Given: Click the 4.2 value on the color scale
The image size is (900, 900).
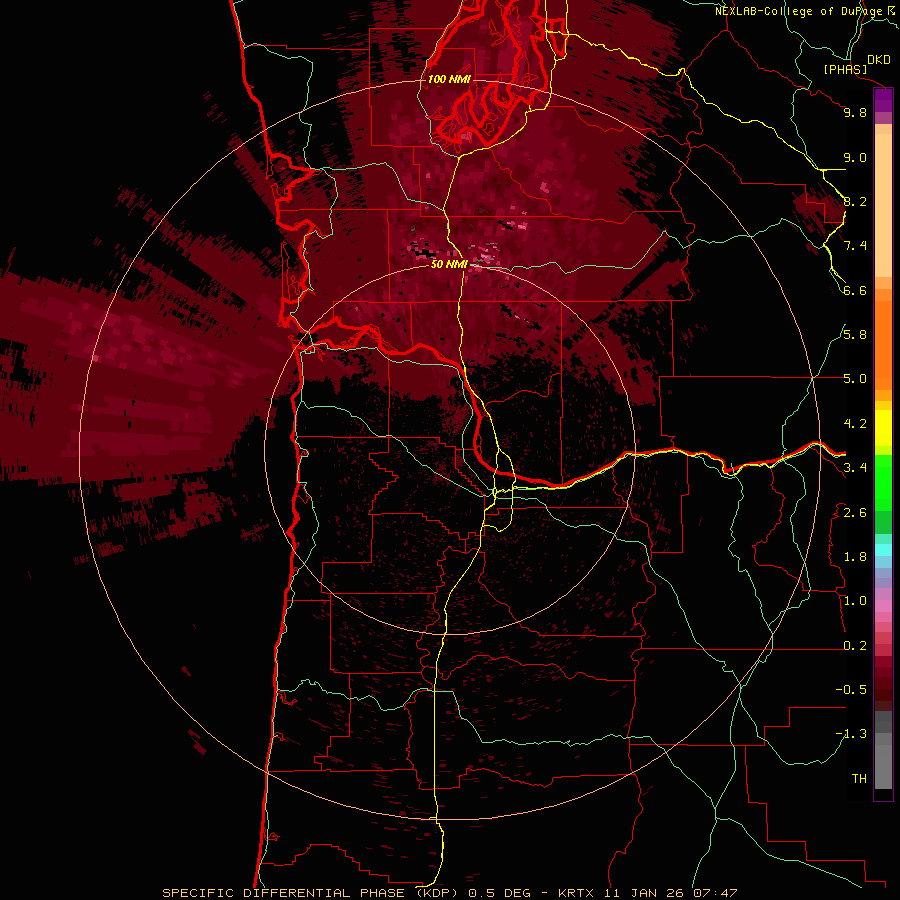Looking at the screenshot, I should click(855, 424).
